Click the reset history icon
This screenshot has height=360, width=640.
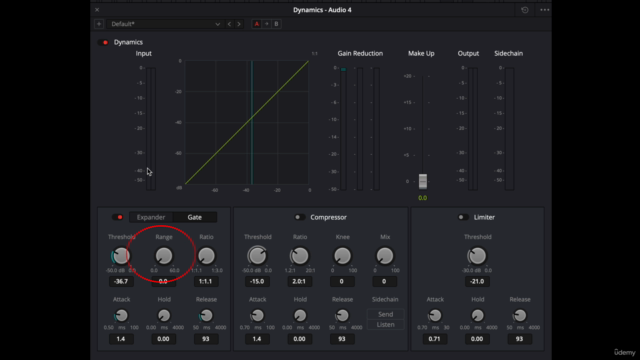(525, 10)
